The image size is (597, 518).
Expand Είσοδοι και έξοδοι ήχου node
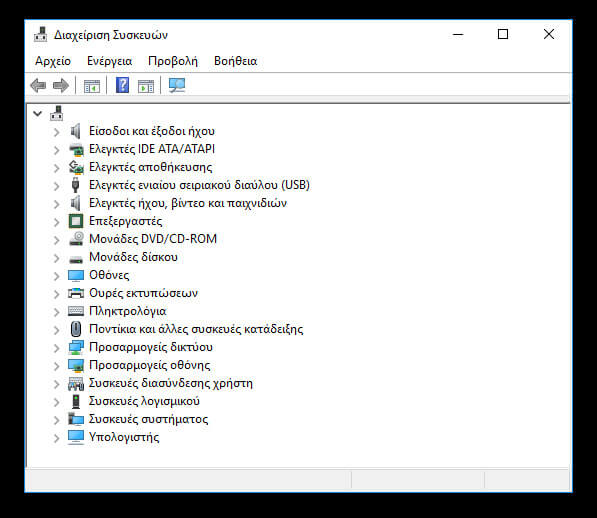(56, 132)
